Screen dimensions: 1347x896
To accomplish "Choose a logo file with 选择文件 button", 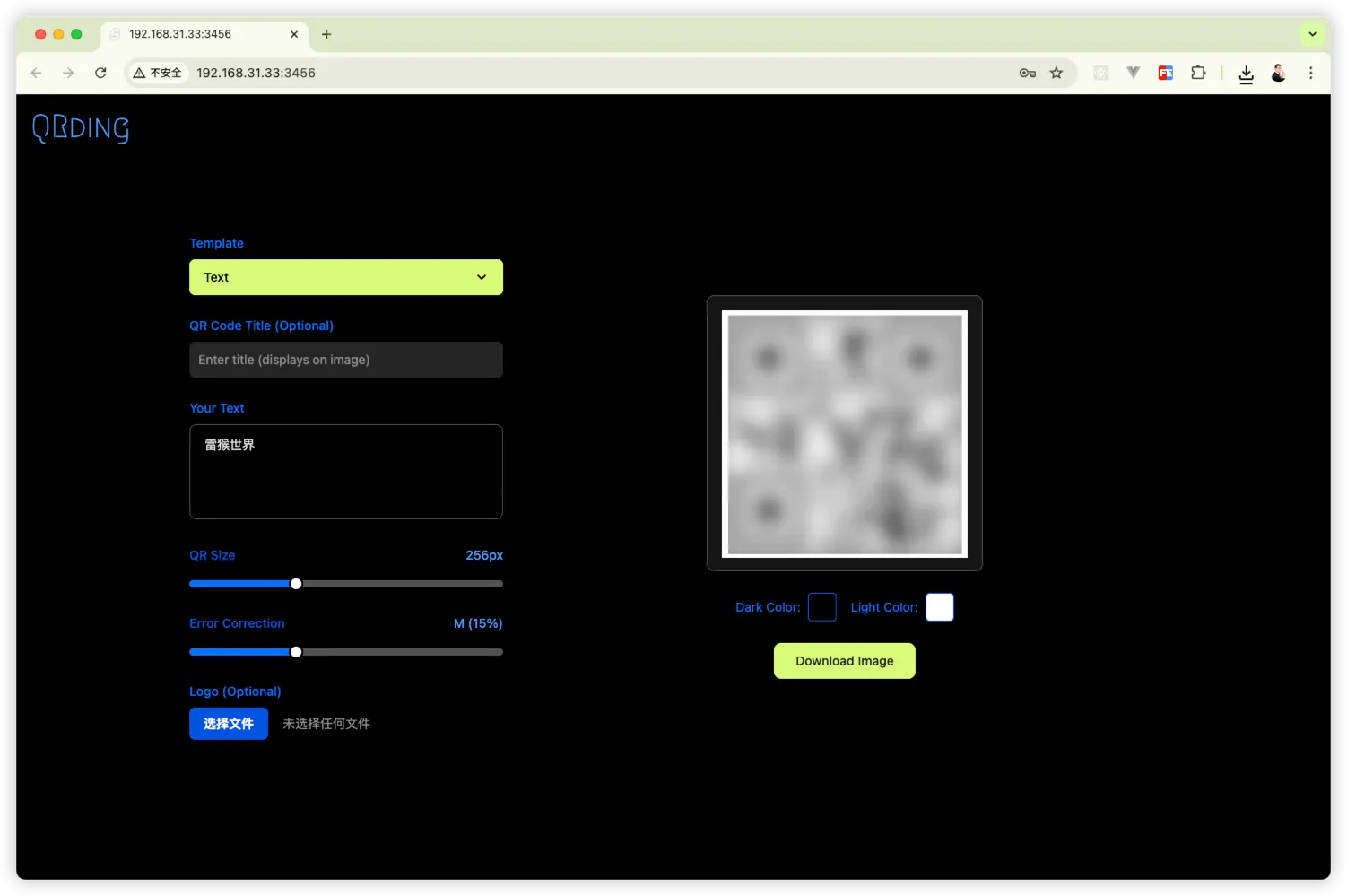I will point(229,724).
